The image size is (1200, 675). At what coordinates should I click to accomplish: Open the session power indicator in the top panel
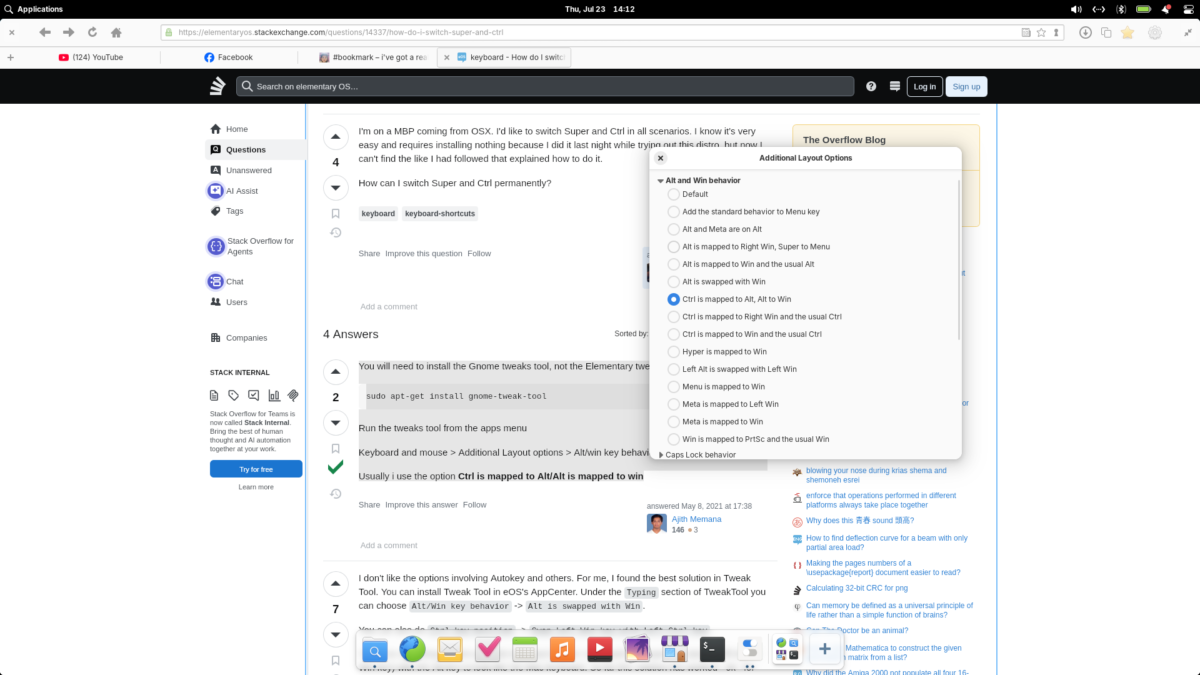[x=1188, y=9]
